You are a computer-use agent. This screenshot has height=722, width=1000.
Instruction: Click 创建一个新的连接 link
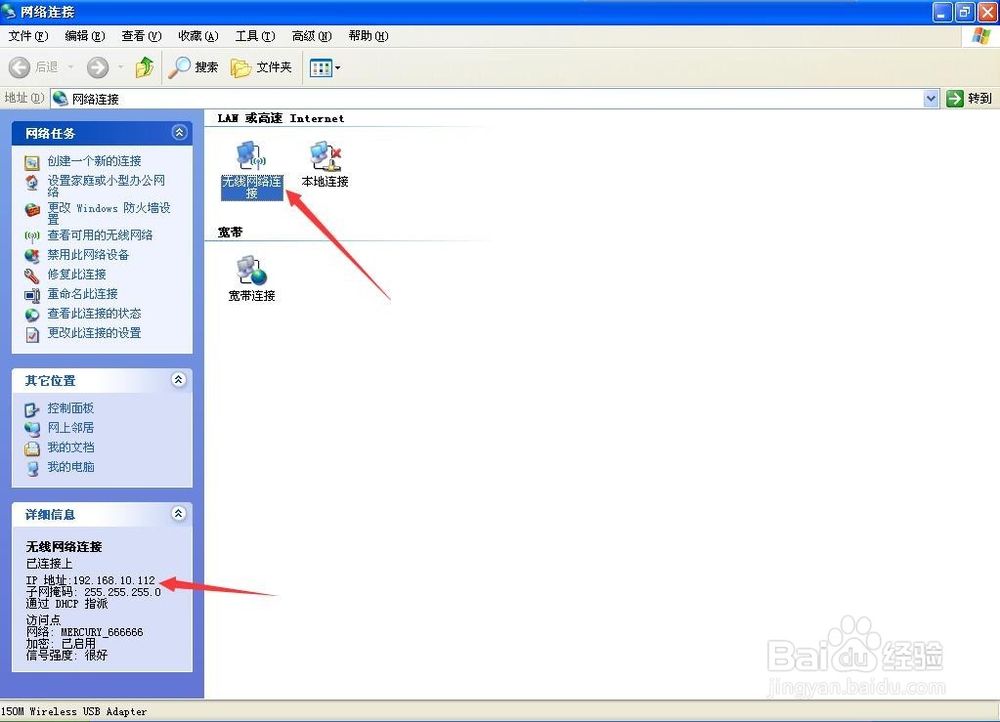coord(94,161)
